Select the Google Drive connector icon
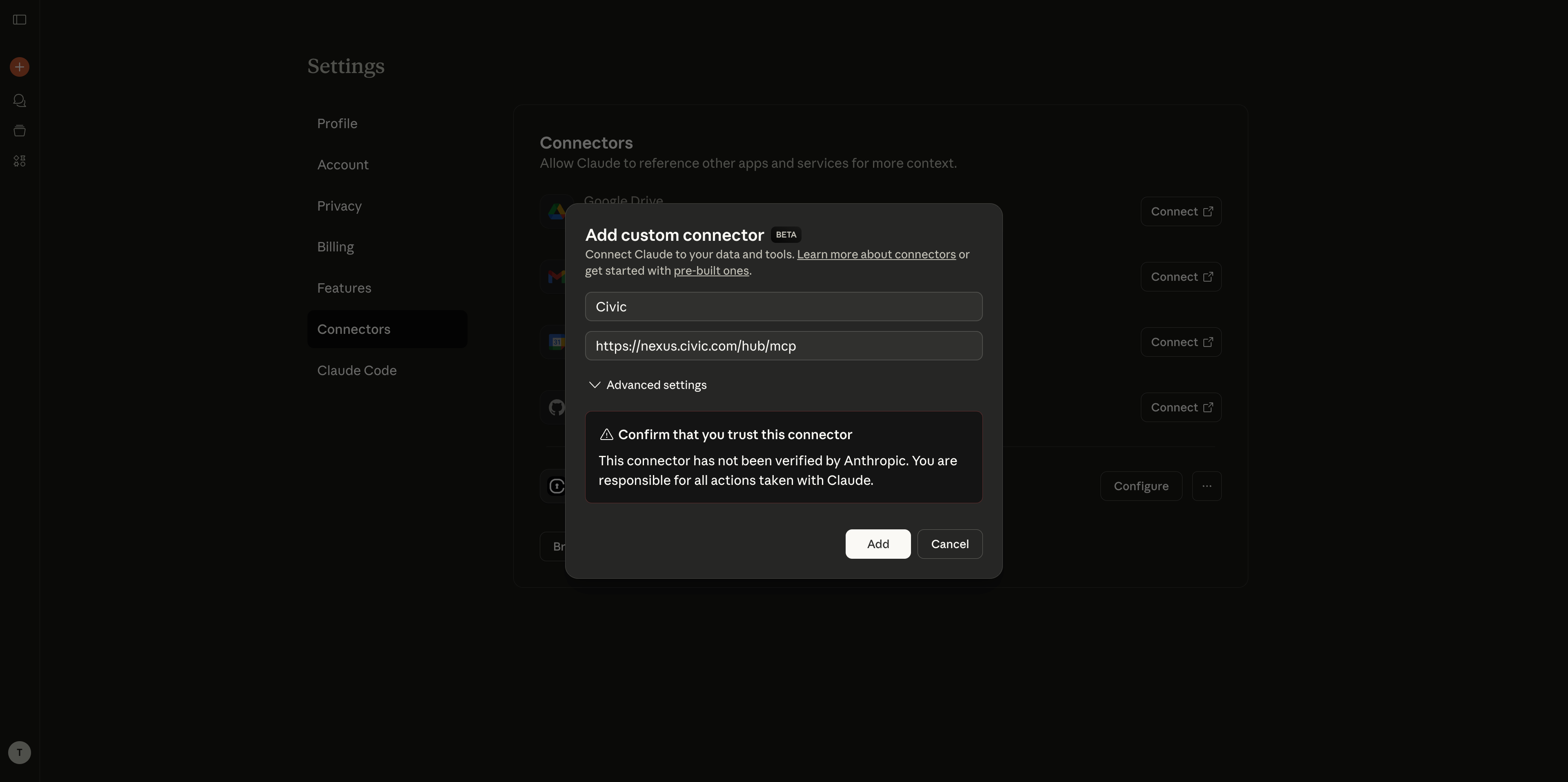Viewport: 1568px width, 782px height. (556, 211)
